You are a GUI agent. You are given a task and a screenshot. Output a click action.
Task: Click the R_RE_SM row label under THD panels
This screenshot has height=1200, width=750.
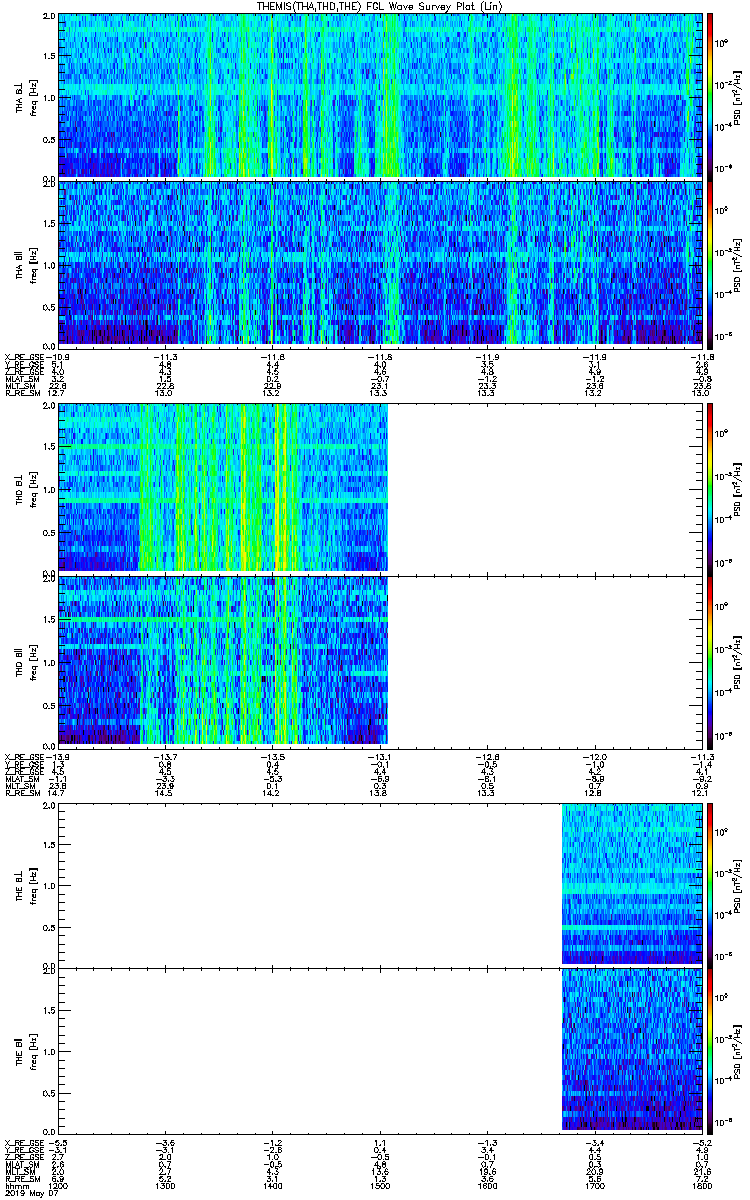pos(21,793)
